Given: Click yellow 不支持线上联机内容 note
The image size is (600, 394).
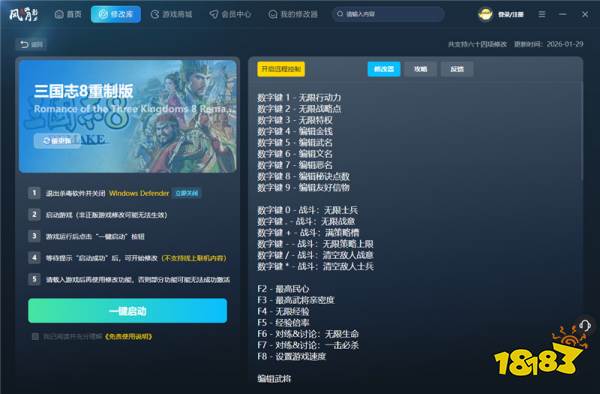Looking at the screenshot, I should (194, 258).
